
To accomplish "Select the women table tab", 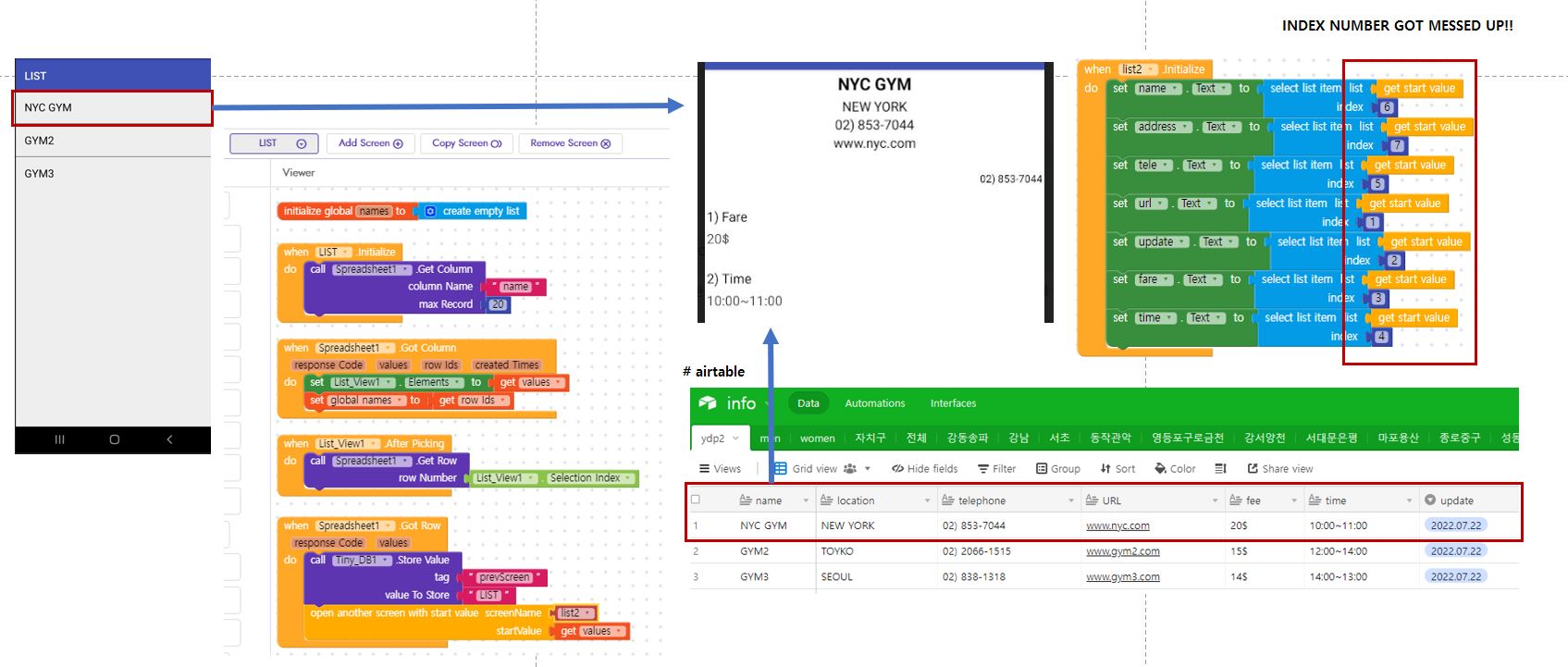I will (x=817, y=438).
